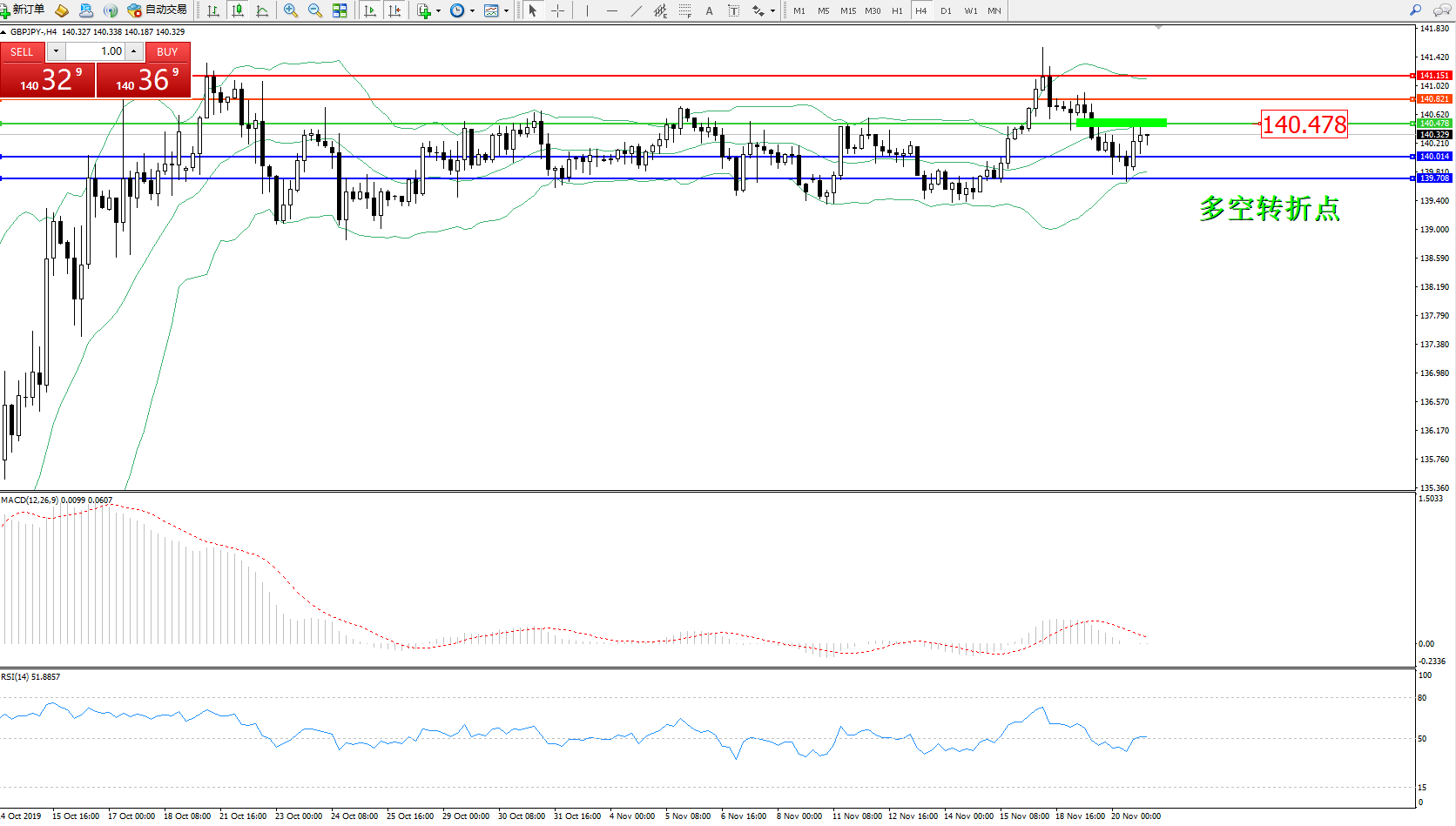Click the tile windows icon
Image resolution: width=1456 pixels, height=826 pixels.
tap(340, 10)
